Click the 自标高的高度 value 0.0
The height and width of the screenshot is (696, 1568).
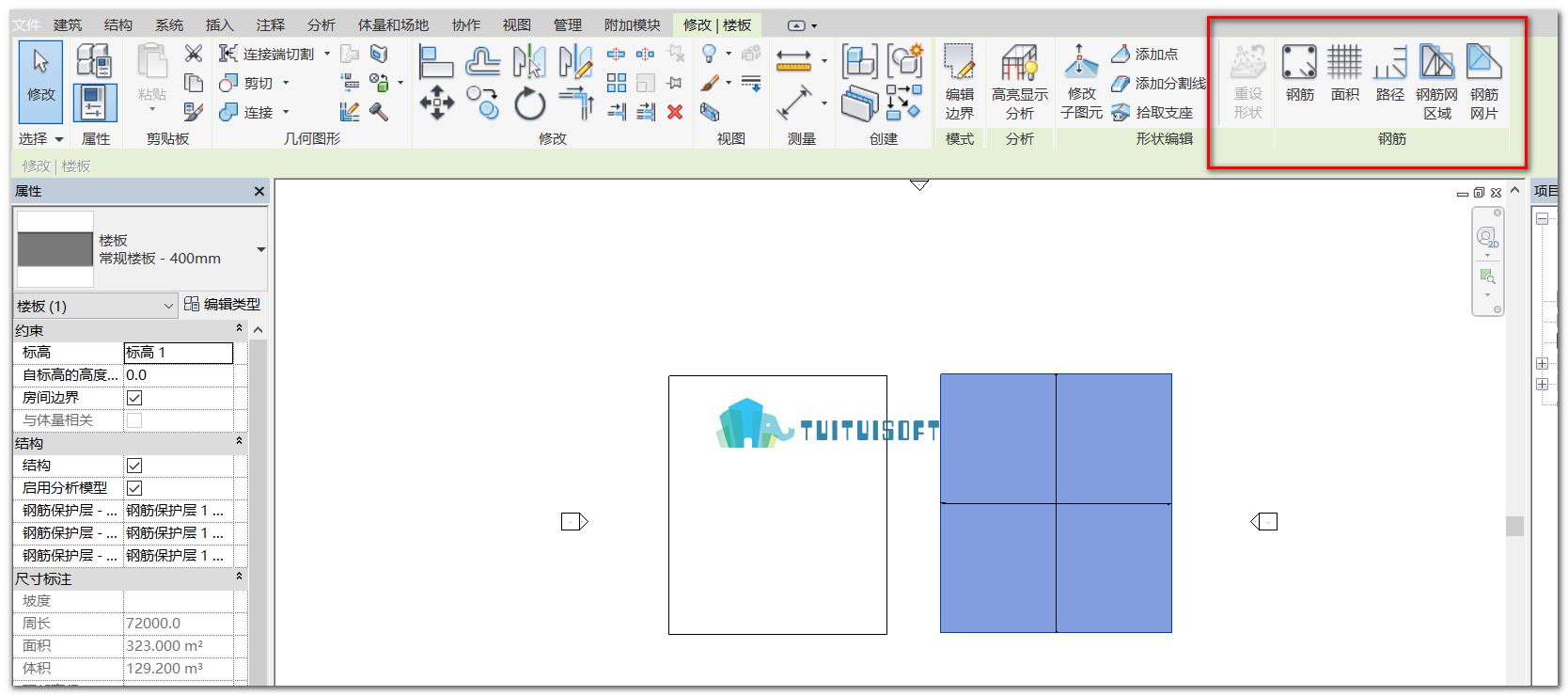tap(179, 375)
